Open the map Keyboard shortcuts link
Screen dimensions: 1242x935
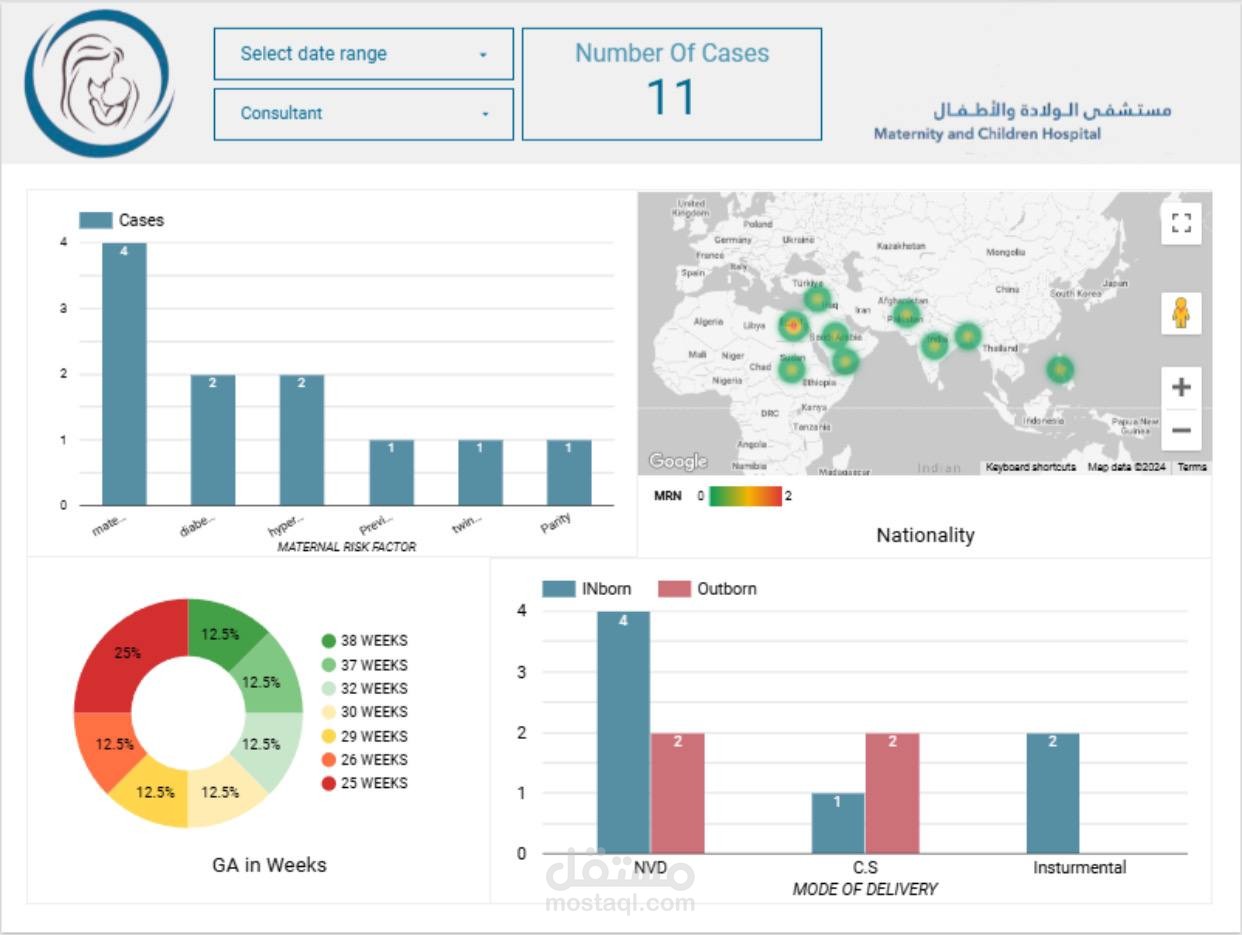[x=1031, y=467]
